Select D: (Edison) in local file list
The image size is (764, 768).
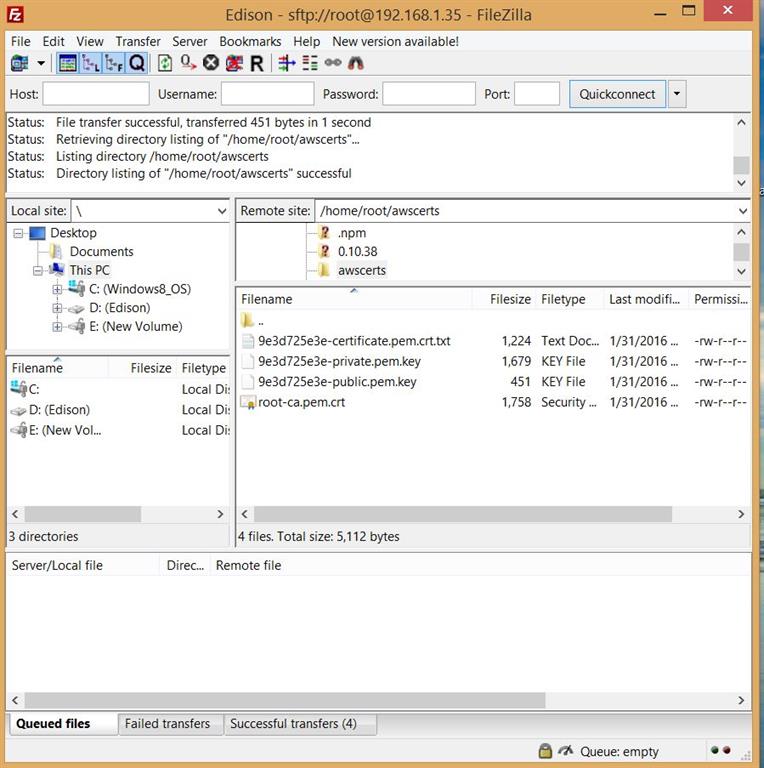pyautogui.click(x=59, y=410)
